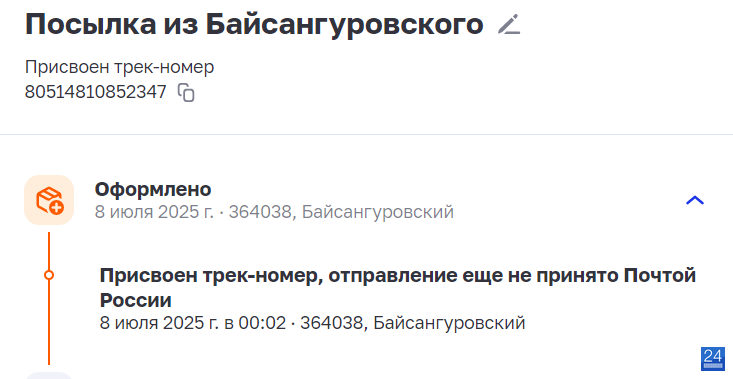The image size is (733, 379).
Task: Click the words Почтой in the bold event text
Action: click(x=660, y=276)
